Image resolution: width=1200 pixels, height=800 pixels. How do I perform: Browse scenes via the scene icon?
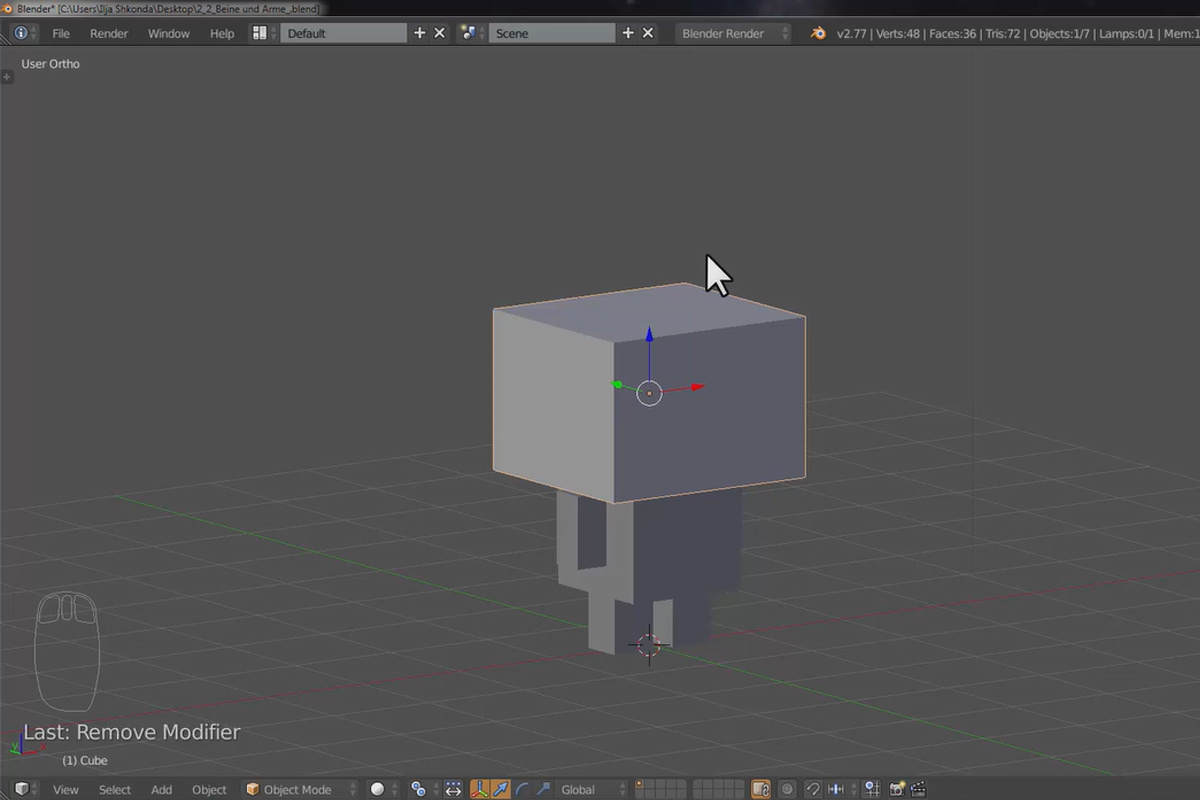470,33
